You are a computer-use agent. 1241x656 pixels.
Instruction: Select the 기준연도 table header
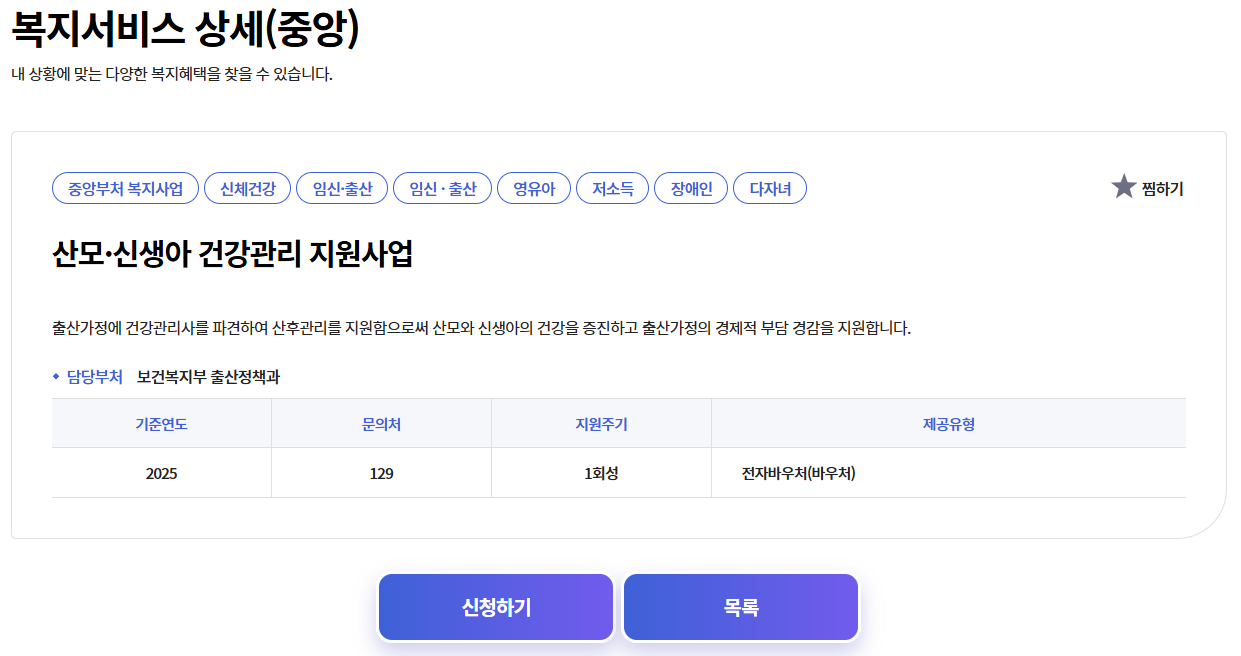161,422
